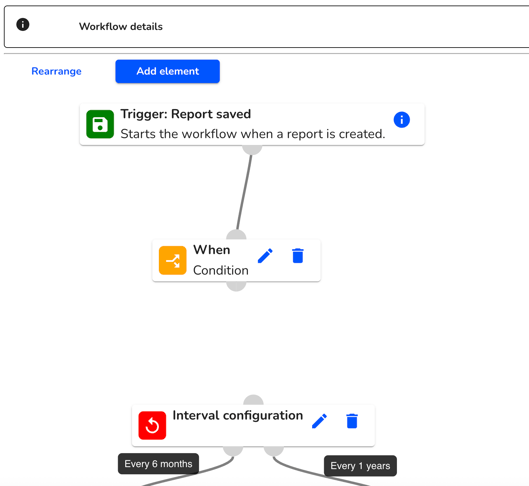The height and width of the screenshot is (486, 529).
Task: Click the Rearrange link
Action: pos(56,71)
